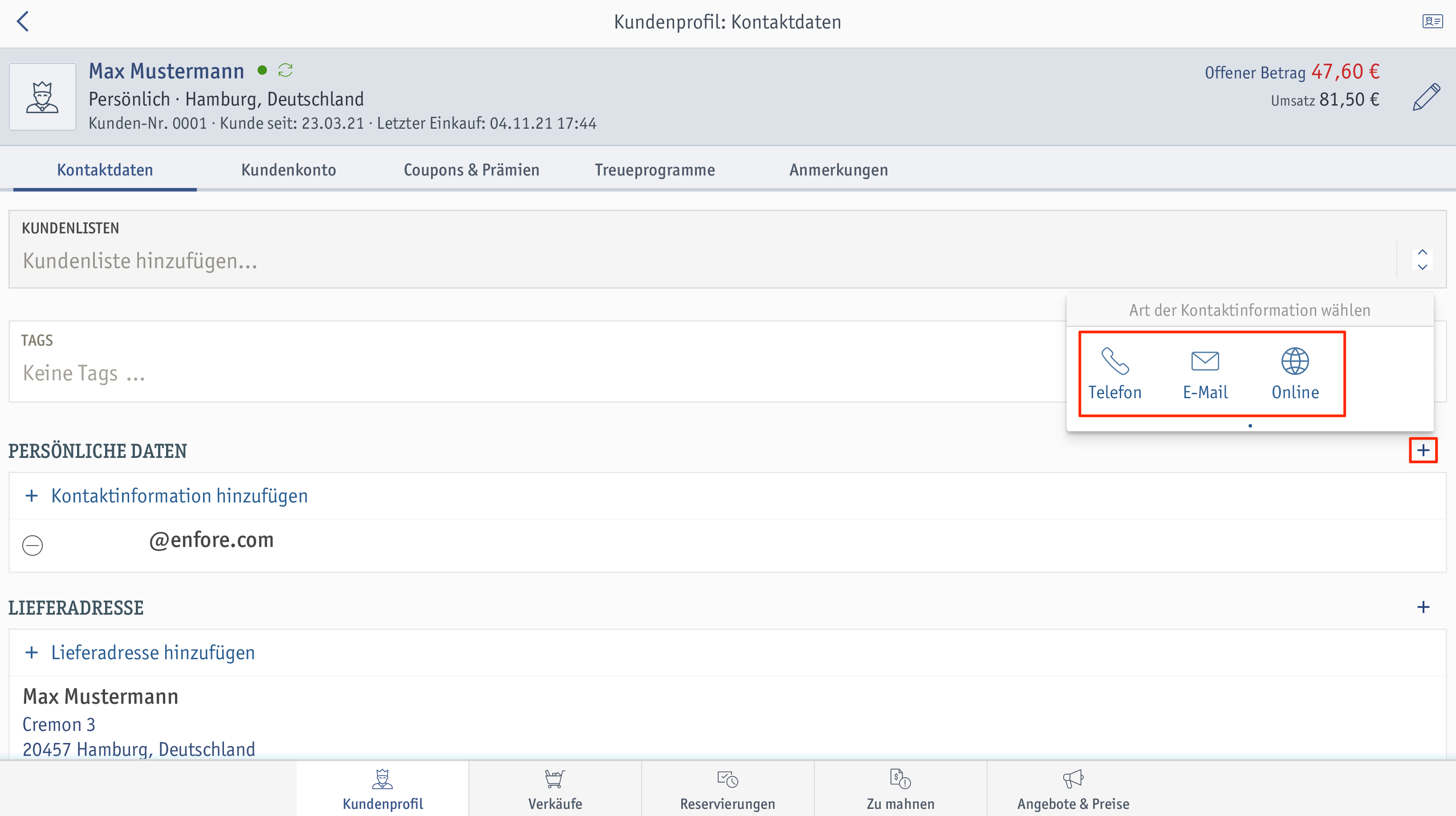Screen dimensions: 1456x816
Task: Open the Coupons & Prämien tab
Action: pyautogui.click(x=472, y=170)
